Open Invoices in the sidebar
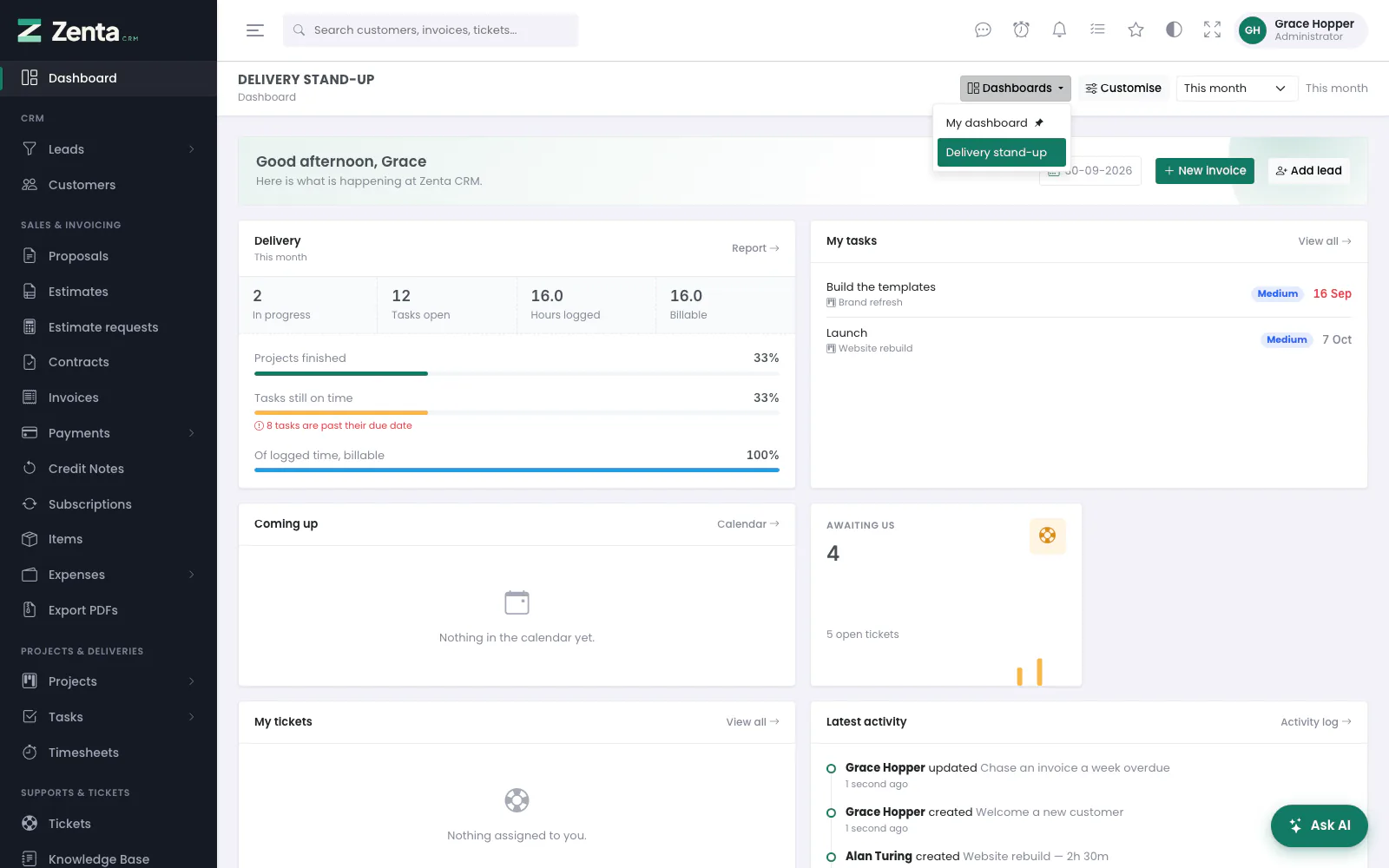 pos(109,398)
